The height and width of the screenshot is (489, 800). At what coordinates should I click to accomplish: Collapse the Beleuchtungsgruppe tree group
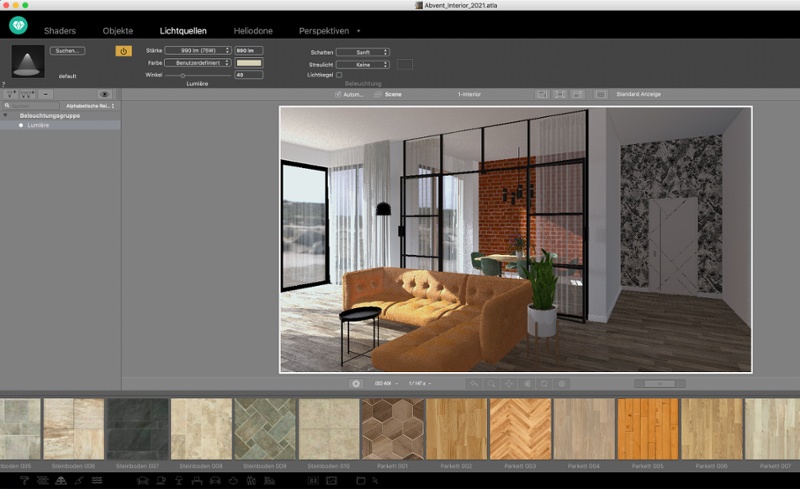pyautogui.click(x=6, y=116)
